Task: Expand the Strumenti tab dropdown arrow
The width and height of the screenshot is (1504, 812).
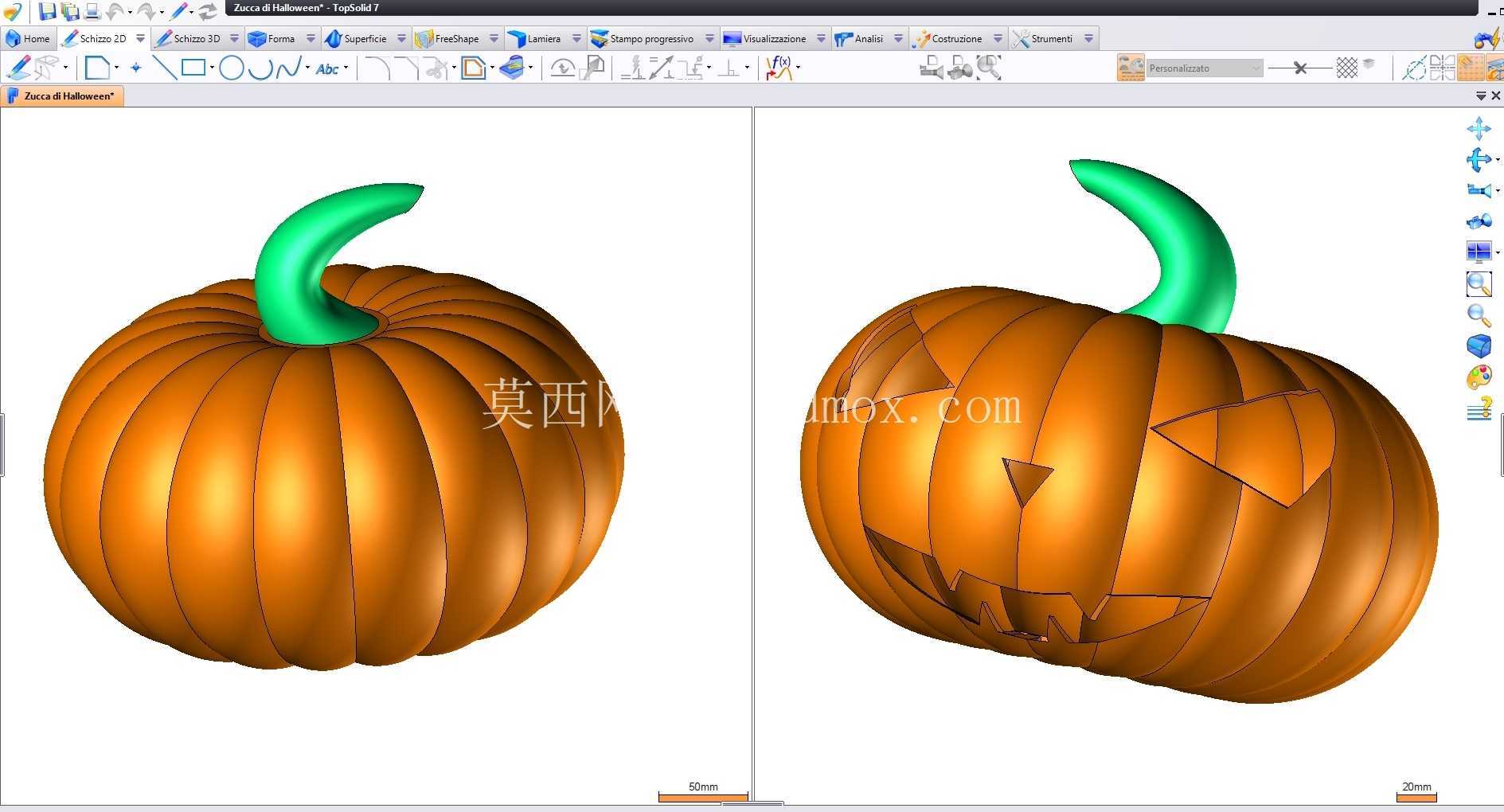Action: point(1088,38)
